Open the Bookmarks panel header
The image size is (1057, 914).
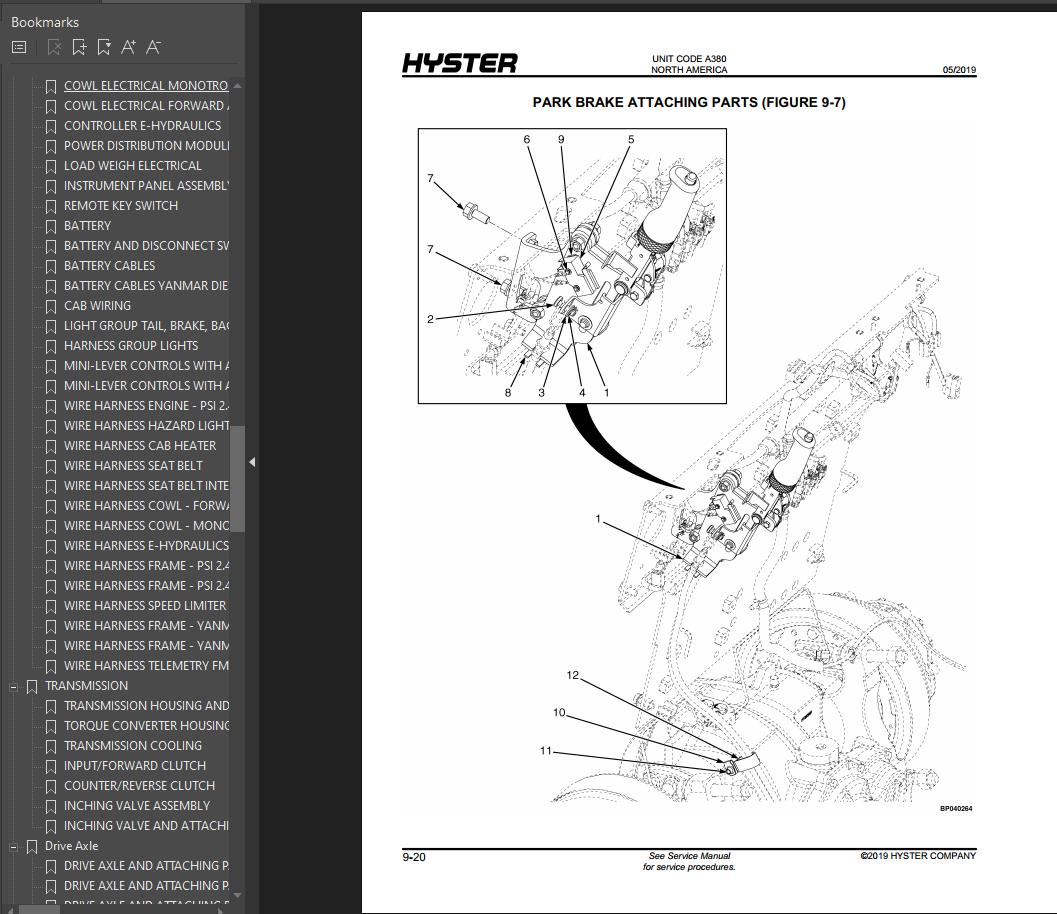coord(44,21)
